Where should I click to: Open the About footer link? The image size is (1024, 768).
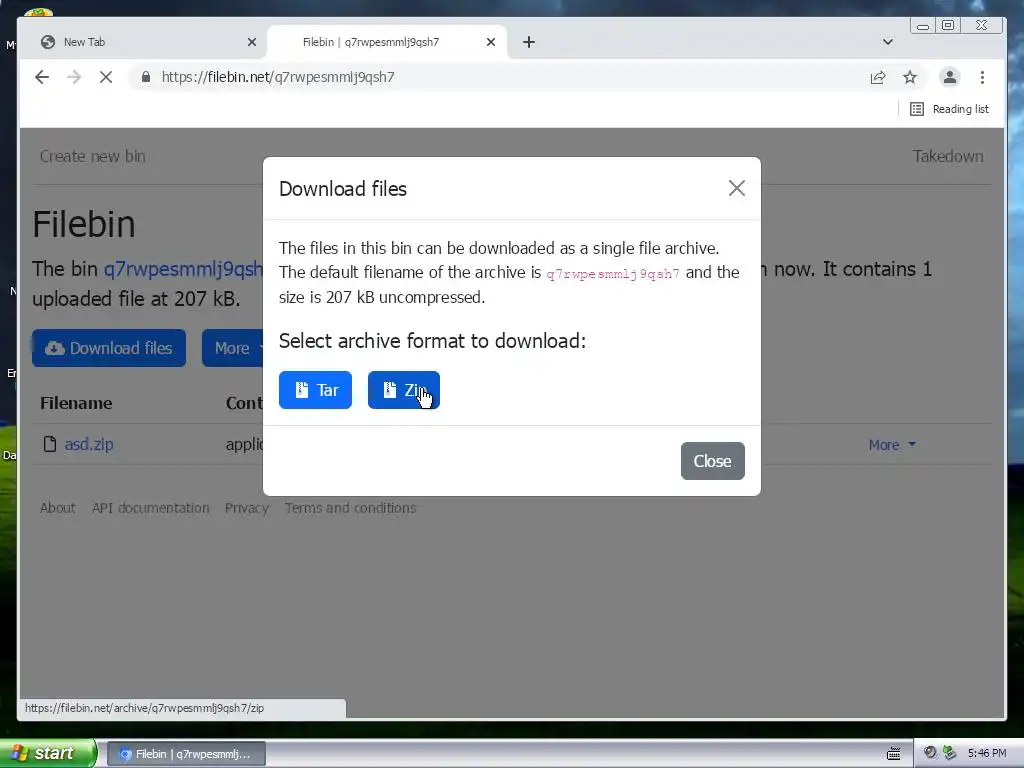(x=57, y=508)
